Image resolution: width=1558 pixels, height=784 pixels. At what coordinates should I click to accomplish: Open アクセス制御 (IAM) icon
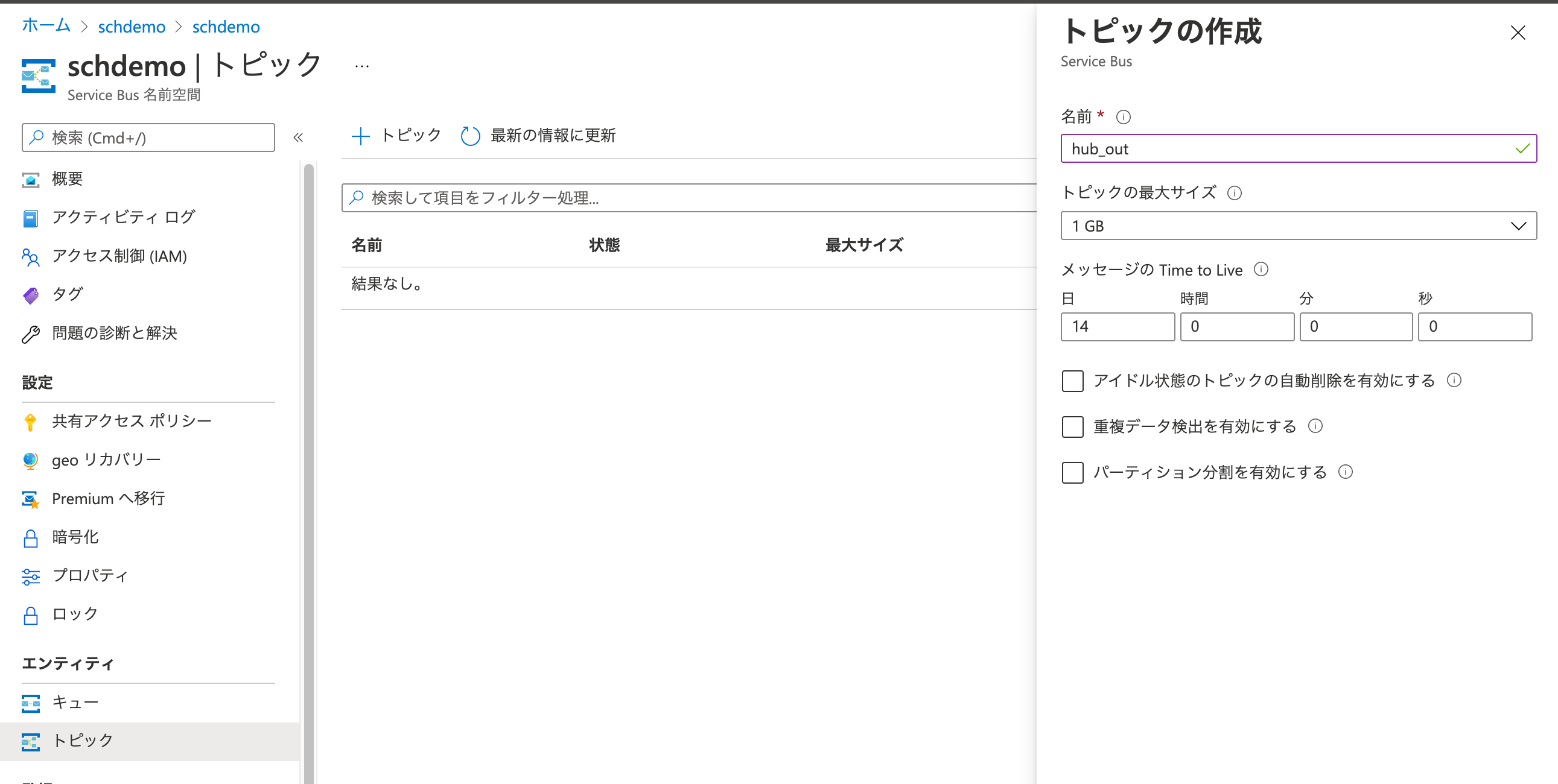pyautogui.click(x=31, y=256)
